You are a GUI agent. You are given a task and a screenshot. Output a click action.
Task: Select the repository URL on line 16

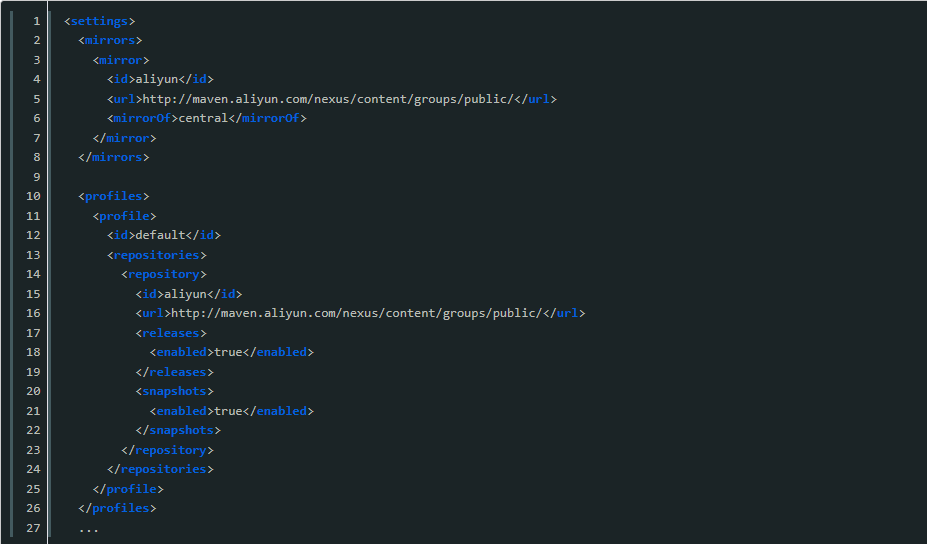coord(357,313)
